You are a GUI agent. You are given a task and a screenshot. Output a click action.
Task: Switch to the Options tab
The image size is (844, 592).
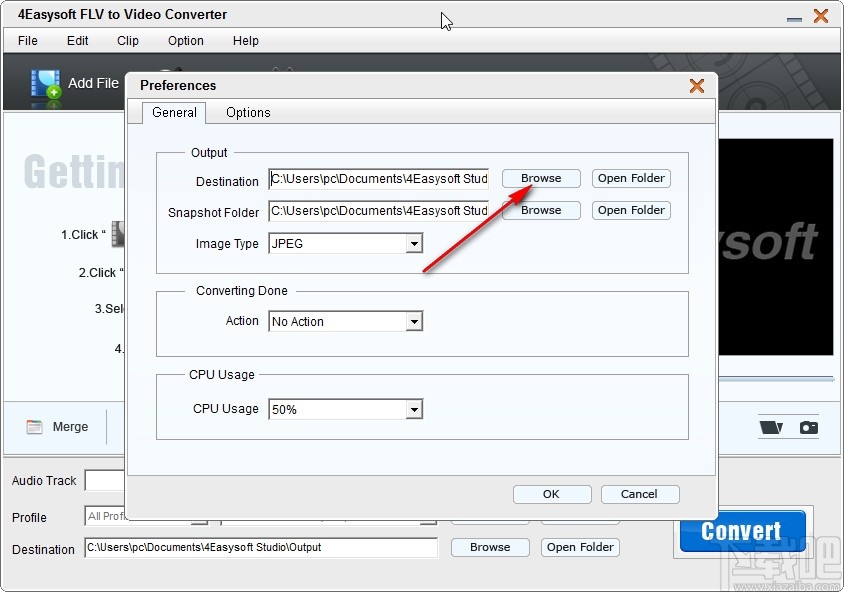pyautogui.click(x=247, y=112)
